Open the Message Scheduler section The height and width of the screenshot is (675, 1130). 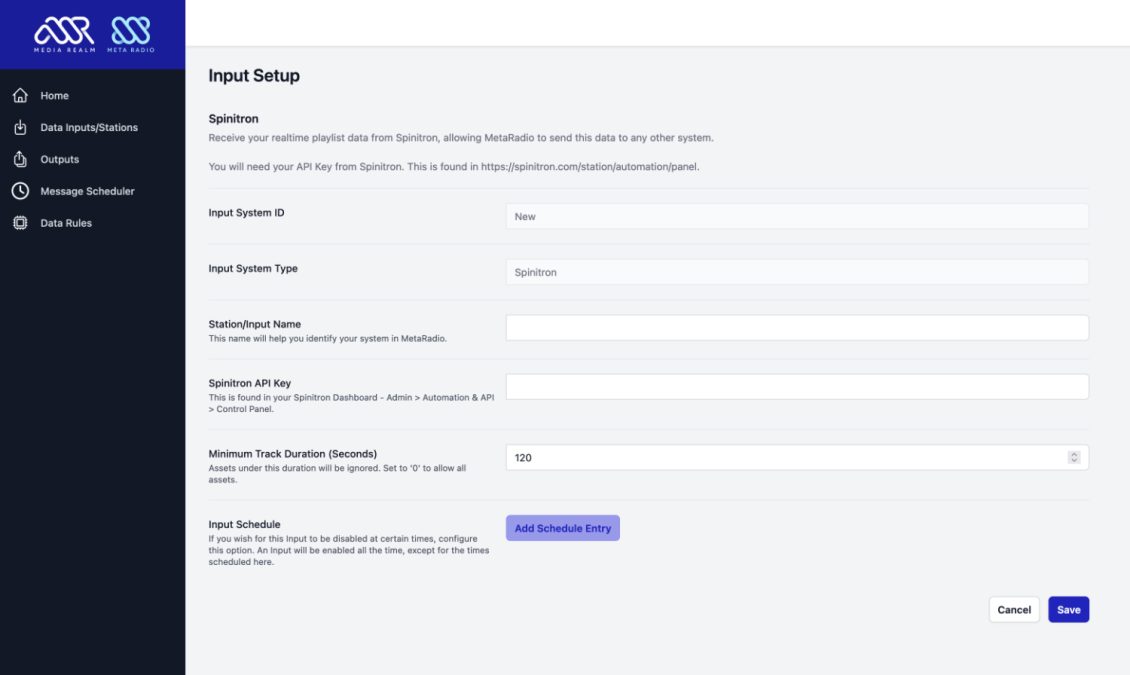pyautogui.click(x=87, y=191)
